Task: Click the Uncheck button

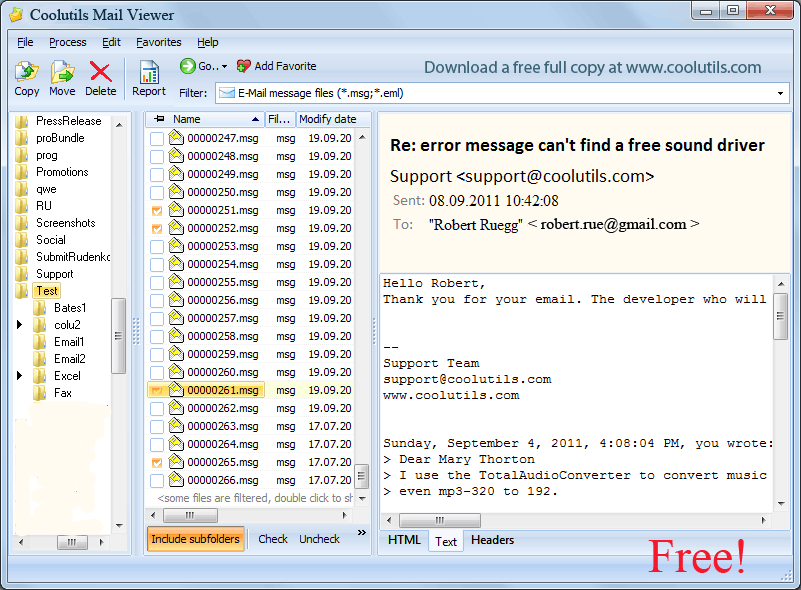Action: pyautogui.click(x=319, y=539)
